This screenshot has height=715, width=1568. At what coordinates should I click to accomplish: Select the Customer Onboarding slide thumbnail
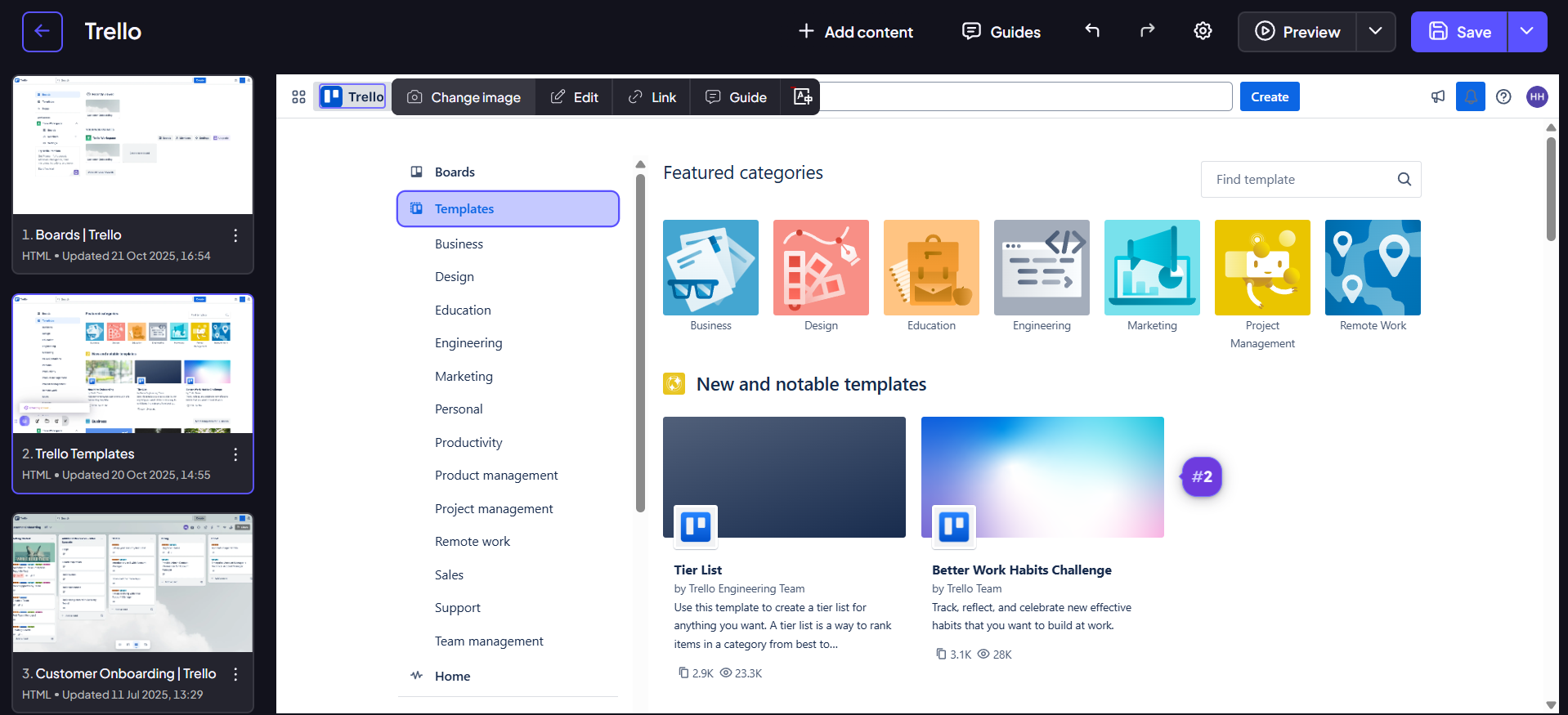click(132, 583)
